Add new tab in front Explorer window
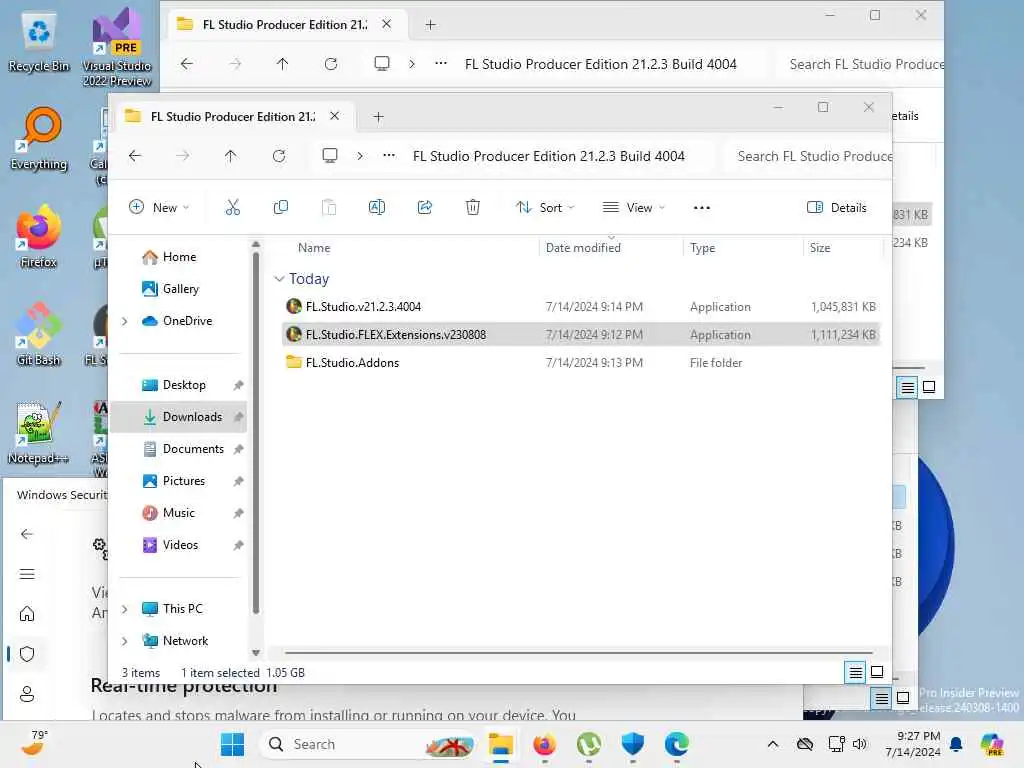This screenshot has height=768, width=1024. pos(378,117)
